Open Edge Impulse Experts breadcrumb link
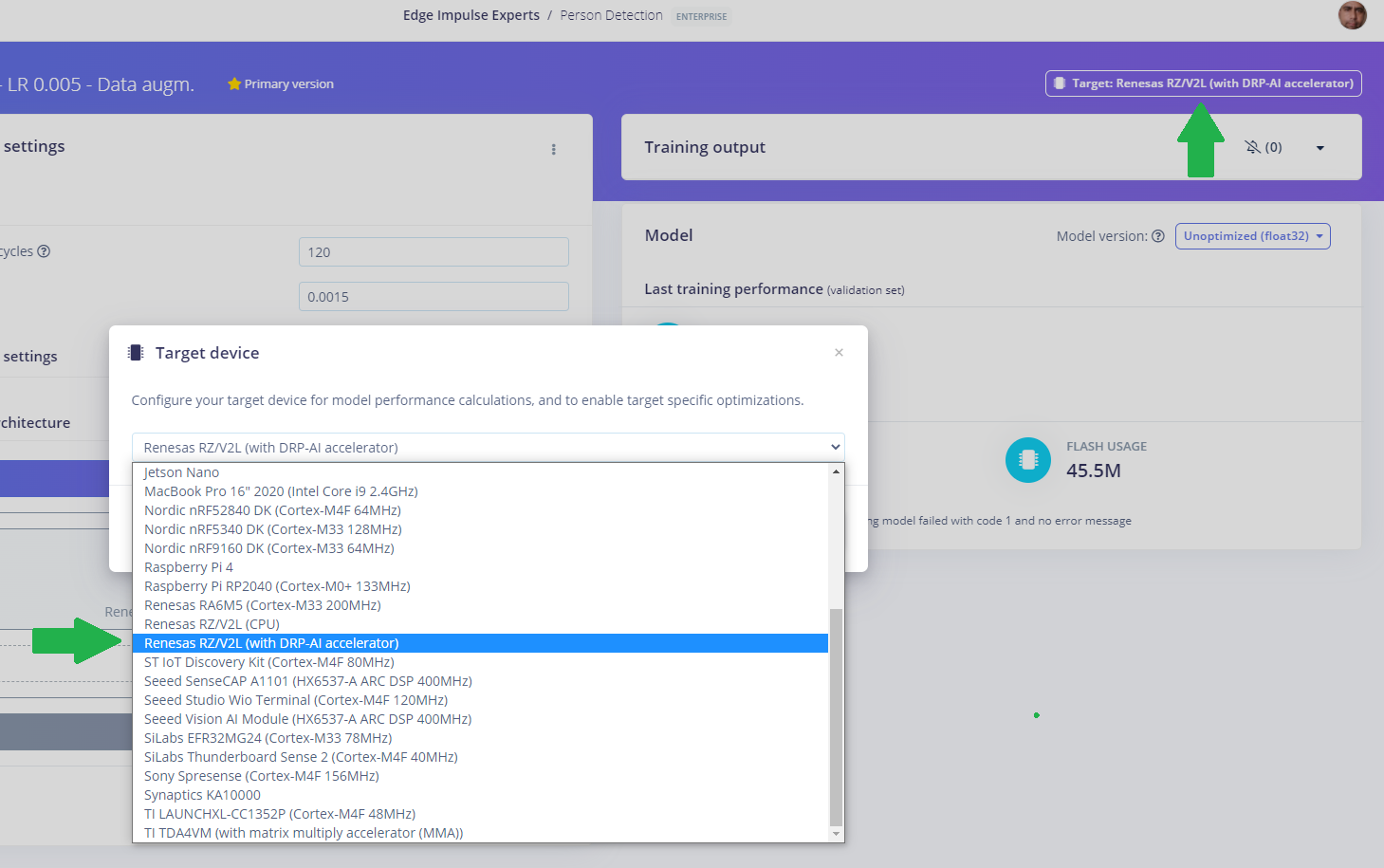1384x868 pixels. 471,15
